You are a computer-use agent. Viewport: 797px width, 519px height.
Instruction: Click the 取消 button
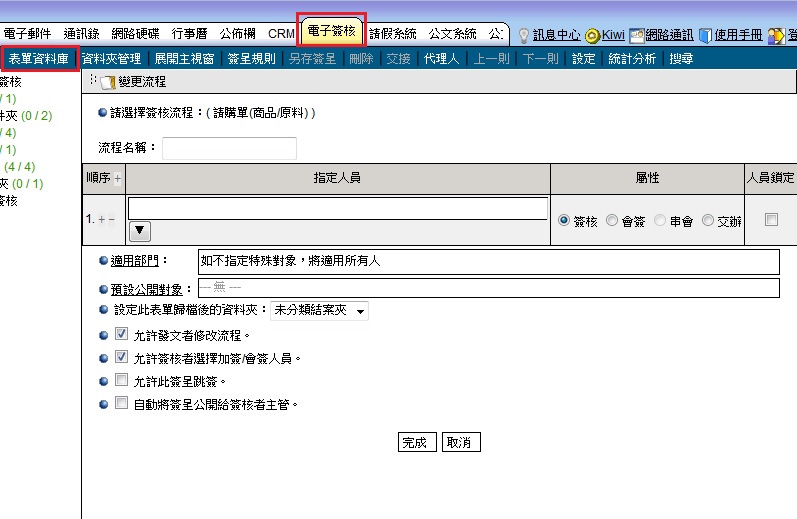click(459, 442)
